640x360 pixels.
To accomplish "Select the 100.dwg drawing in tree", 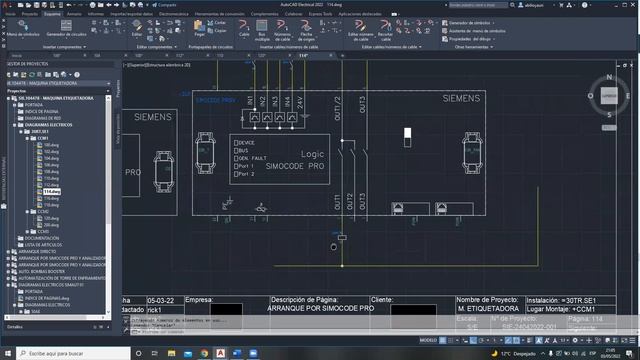I will coord(51,145).
